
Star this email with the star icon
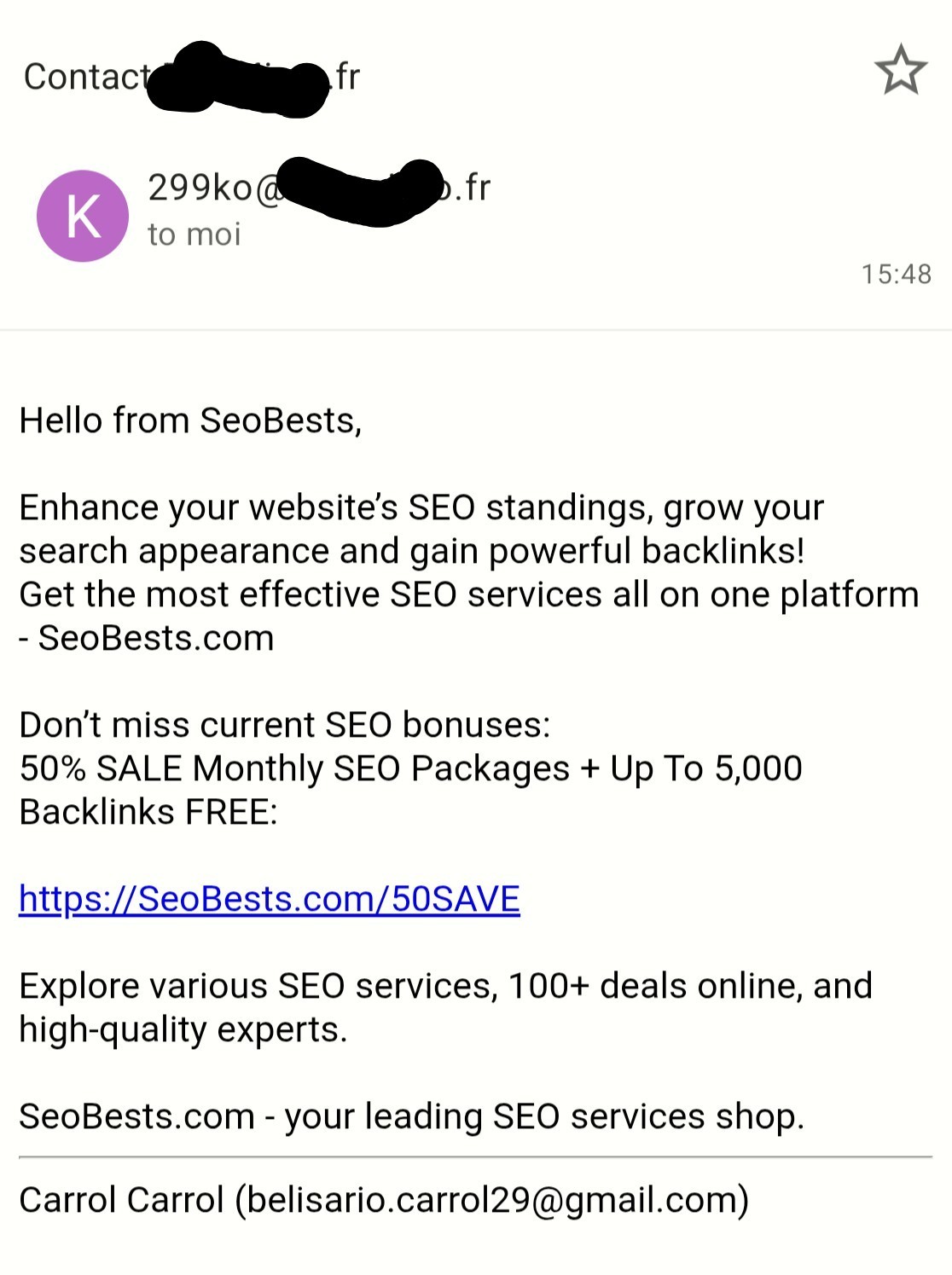pos(900,71)
